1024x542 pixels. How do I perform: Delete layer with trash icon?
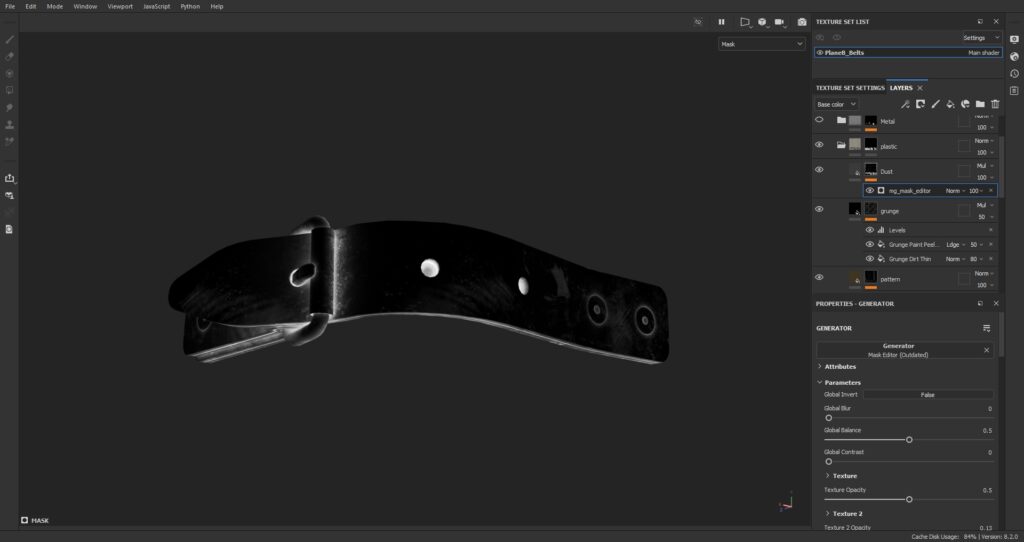pyautogui.click(x=995, y=104)
